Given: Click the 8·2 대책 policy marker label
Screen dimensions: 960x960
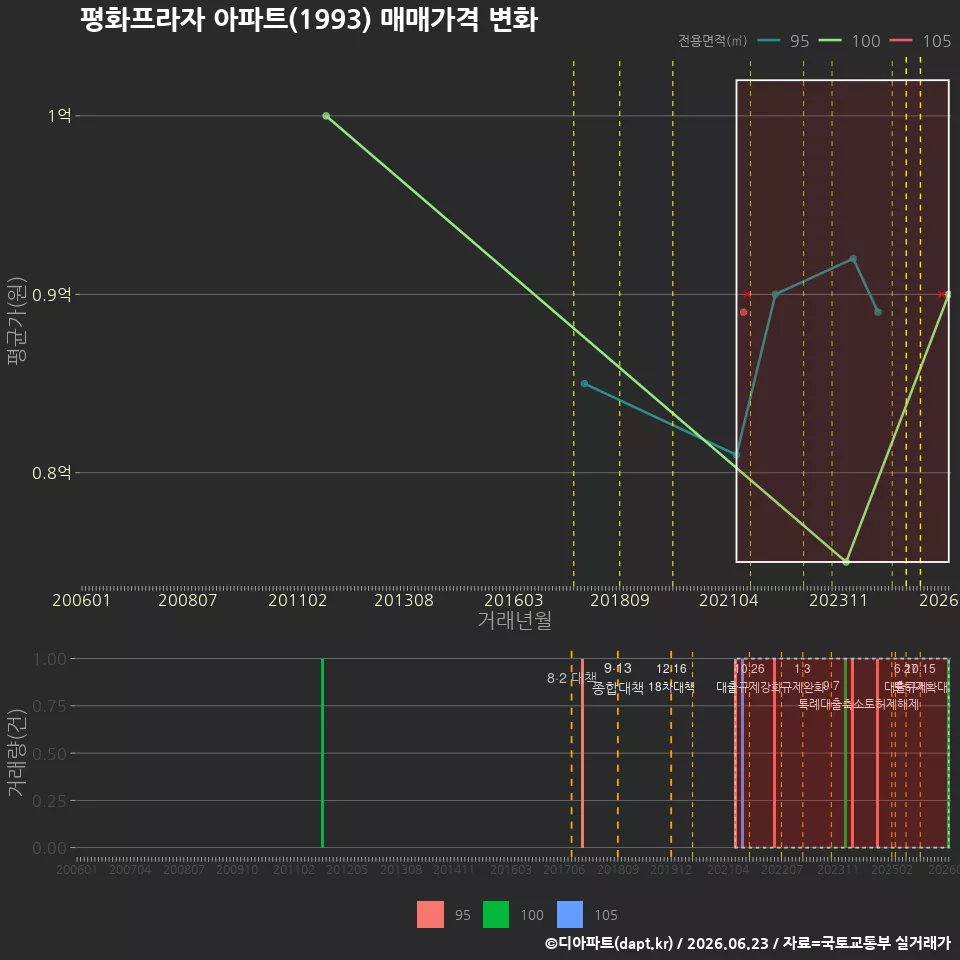Looking at the screenshot, I should pos(571,678).
